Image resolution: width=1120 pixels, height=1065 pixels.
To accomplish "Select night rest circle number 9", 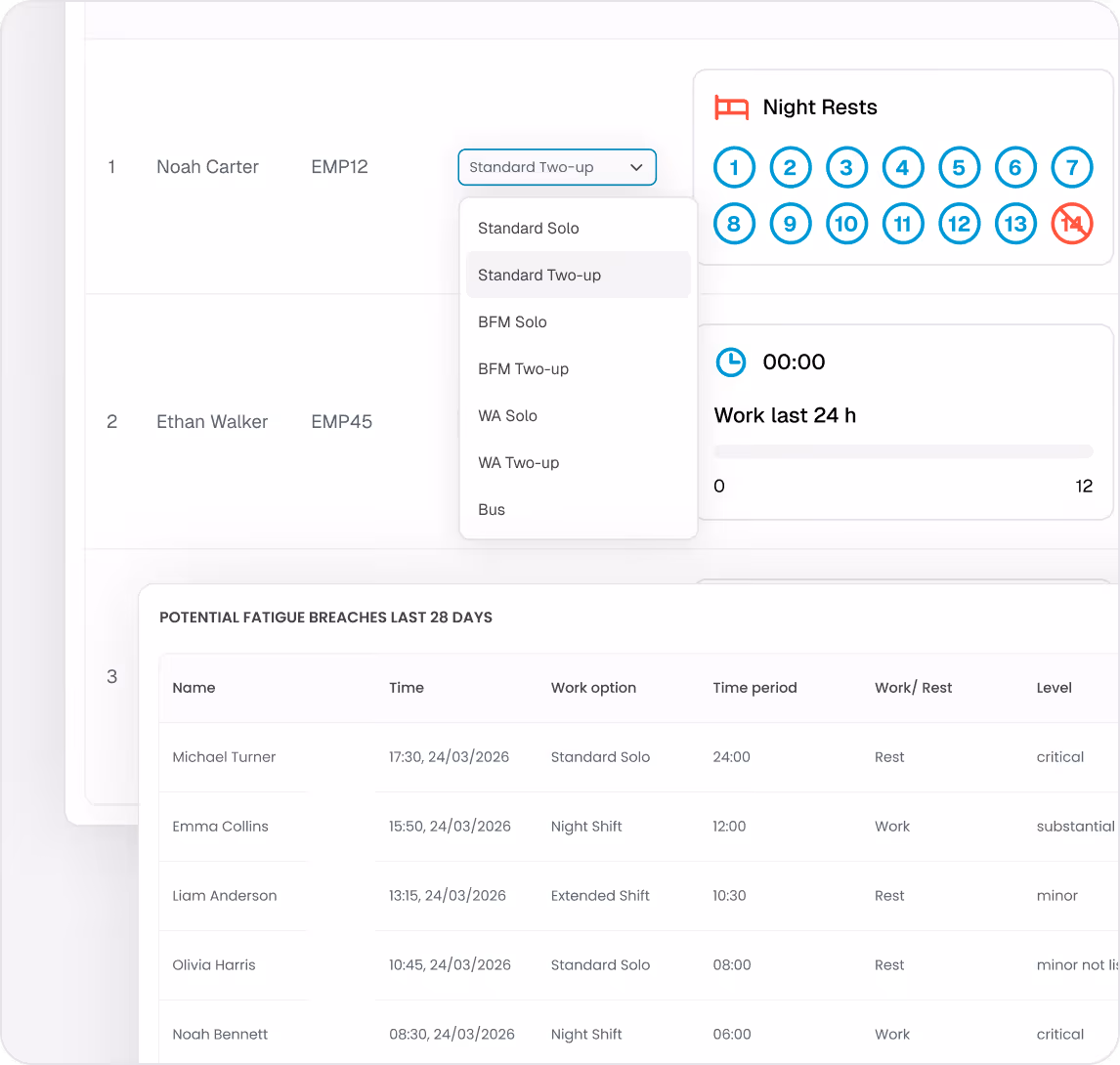I will [790, 224].
